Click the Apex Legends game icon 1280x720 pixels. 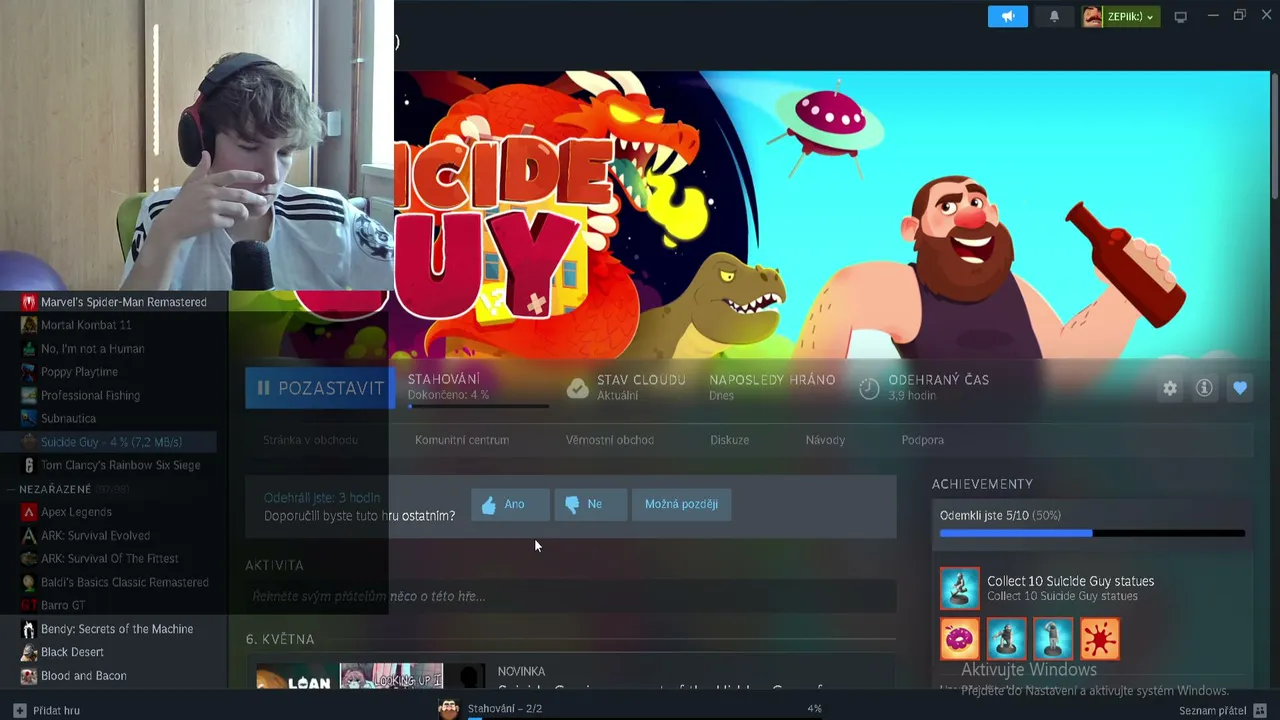pos(29,512)
